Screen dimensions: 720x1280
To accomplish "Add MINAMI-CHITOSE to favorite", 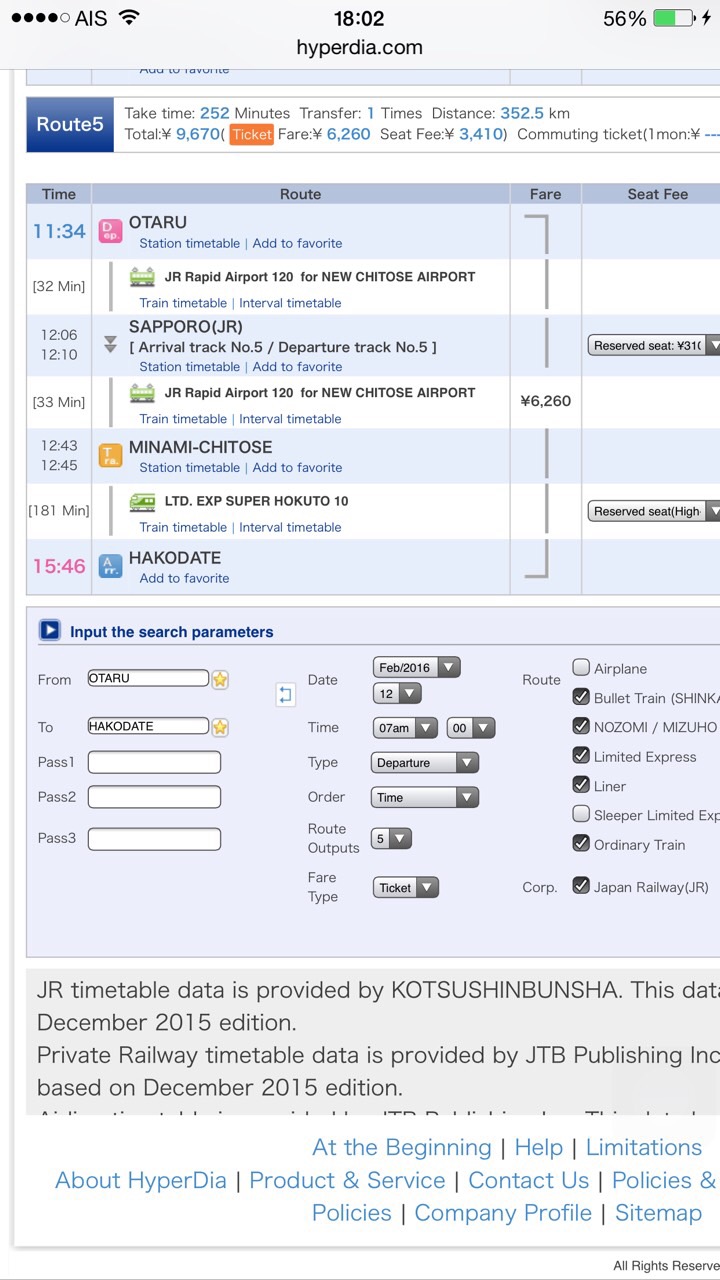I will point(297,467).
